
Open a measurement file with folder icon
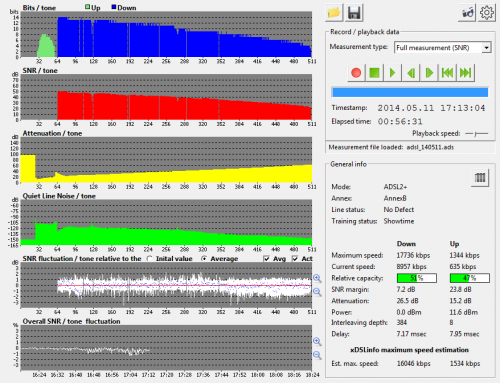pyautogui.click(x=334, y=13)
